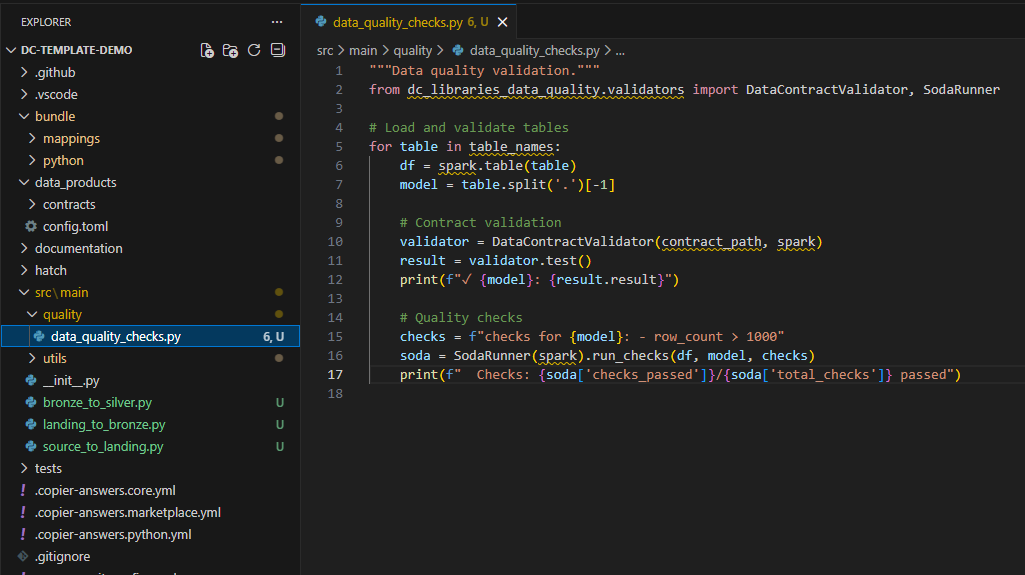Image resolution: width=1025 pixels, height=575 pixels.
Task: Select data_quality_checks.py in file tree
Action: 150,337
